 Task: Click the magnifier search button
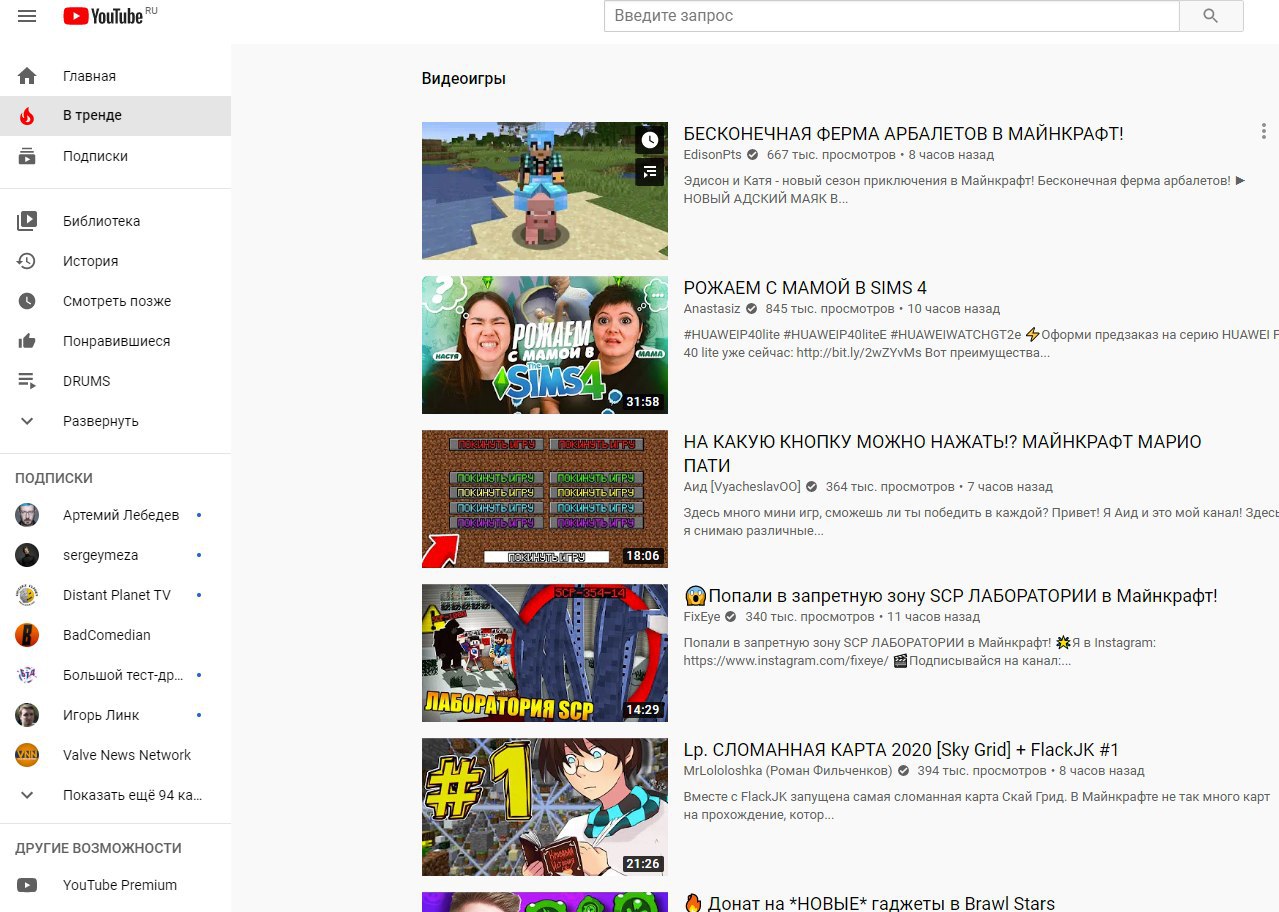pyautogui.click(x=1211, y=16)
